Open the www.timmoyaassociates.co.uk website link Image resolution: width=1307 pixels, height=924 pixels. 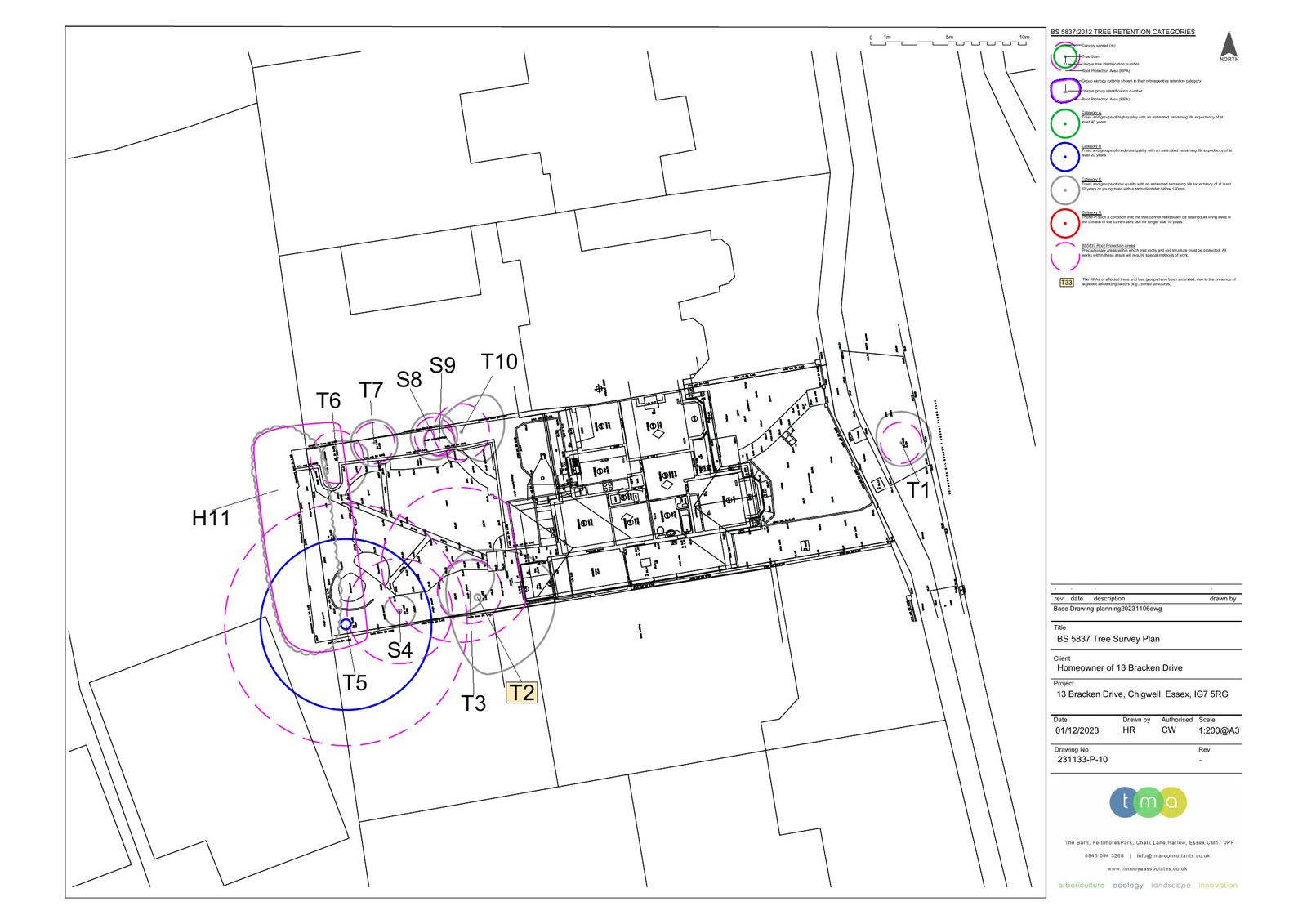click(1147, 868)
